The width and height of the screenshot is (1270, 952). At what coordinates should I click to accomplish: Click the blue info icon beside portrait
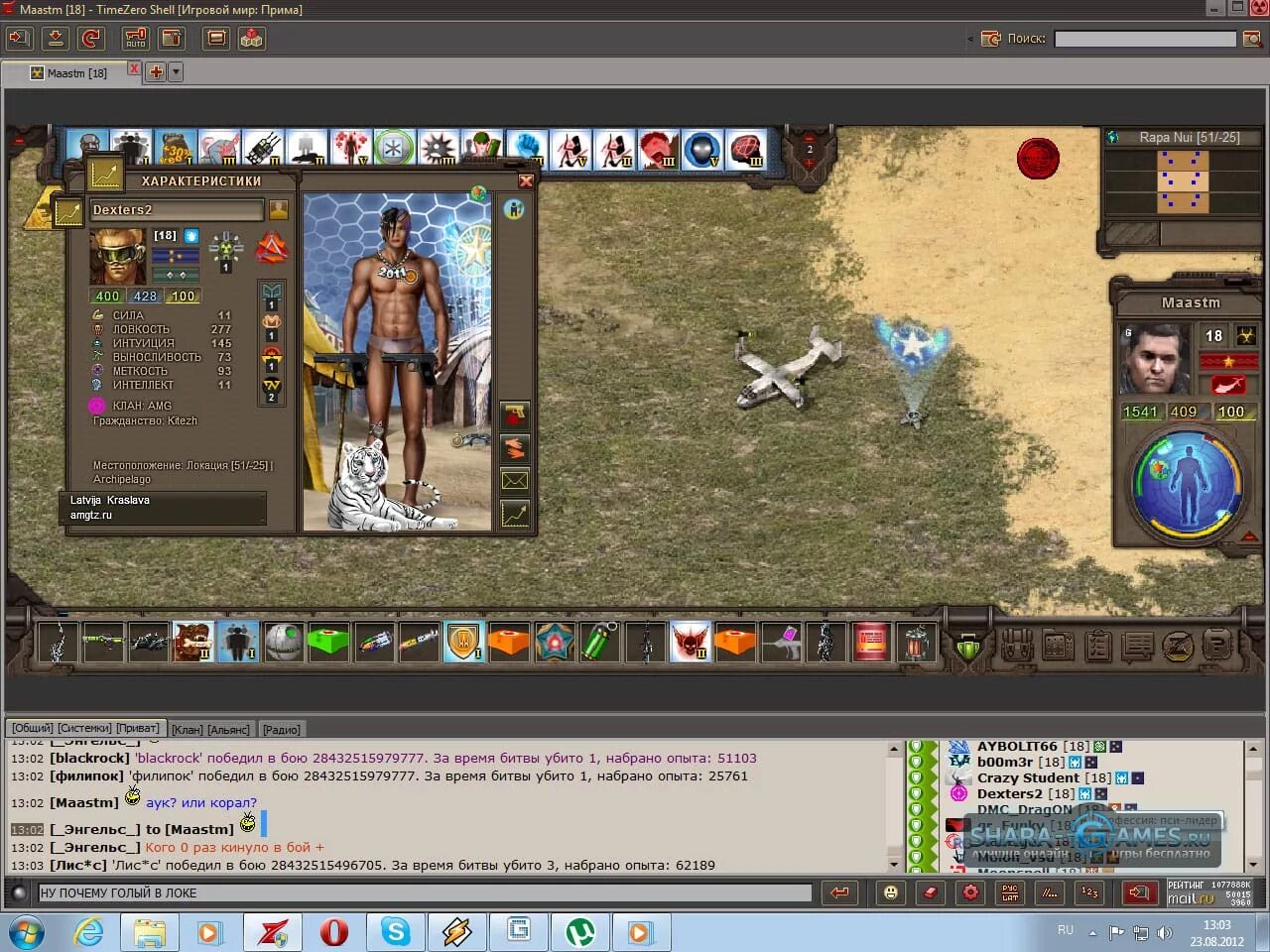[x=514, y=209]
